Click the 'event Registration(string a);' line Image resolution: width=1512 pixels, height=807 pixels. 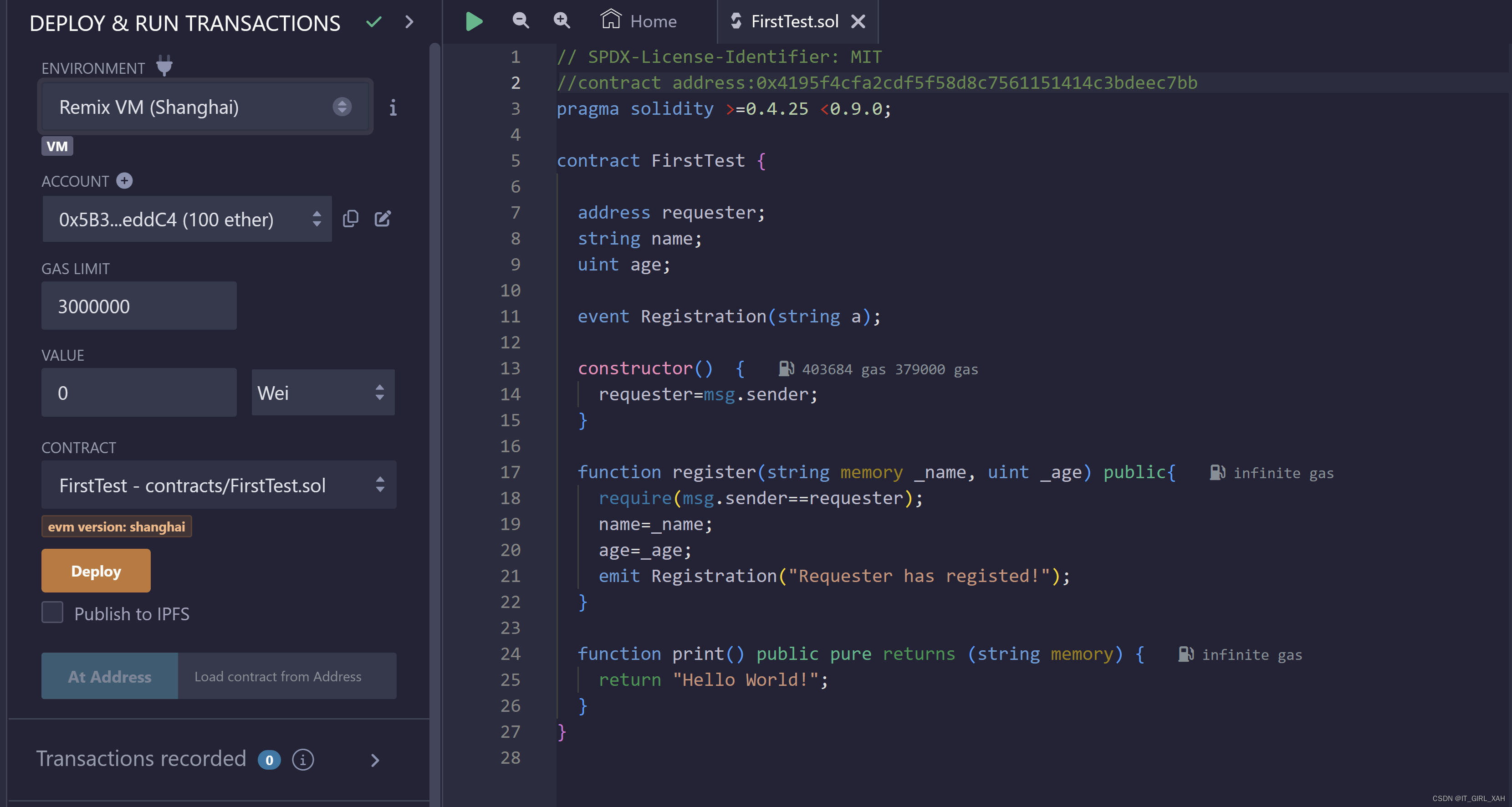(730, 317)
